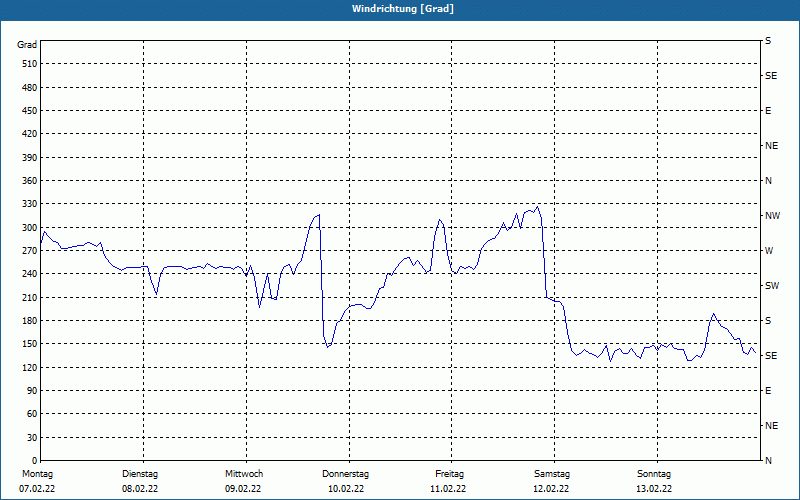800x500 pixels.
Task: Select the 'Samstag' day label
Action: [552, 474]
